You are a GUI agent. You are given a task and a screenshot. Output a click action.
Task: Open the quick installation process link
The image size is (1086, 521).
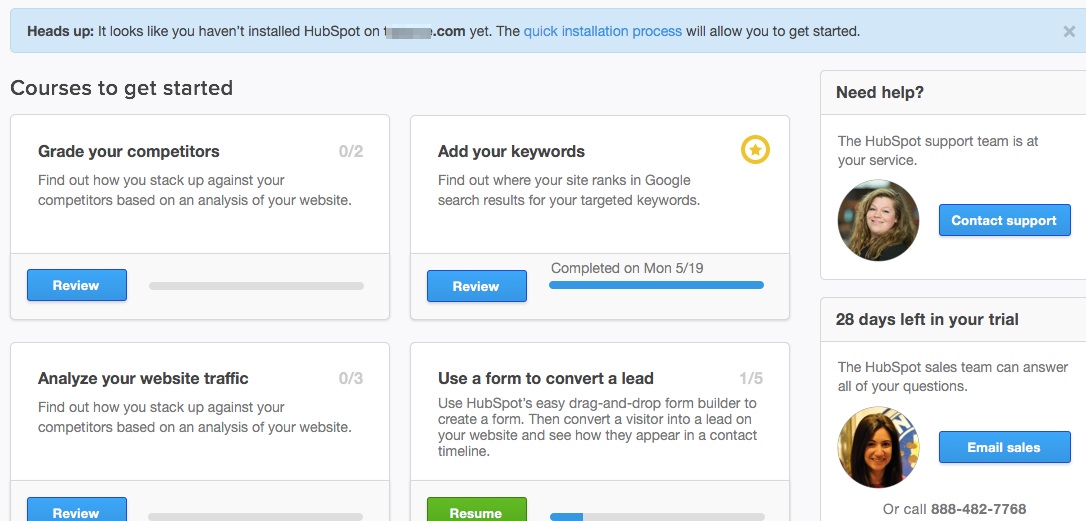point(603,31)
